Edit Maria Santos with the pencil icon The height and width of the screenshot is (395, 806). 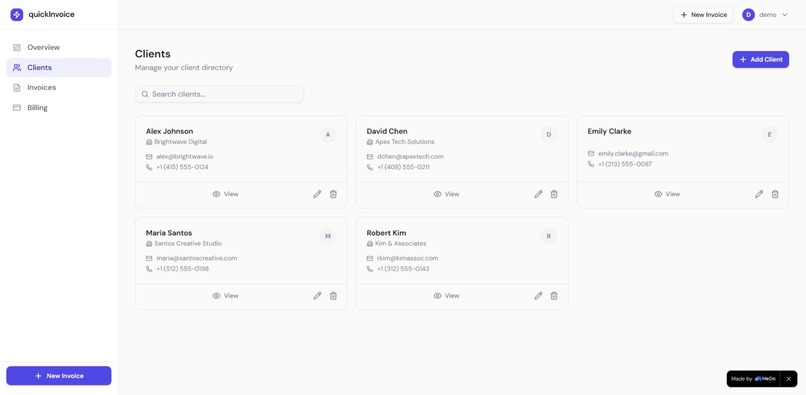[317, 296]
